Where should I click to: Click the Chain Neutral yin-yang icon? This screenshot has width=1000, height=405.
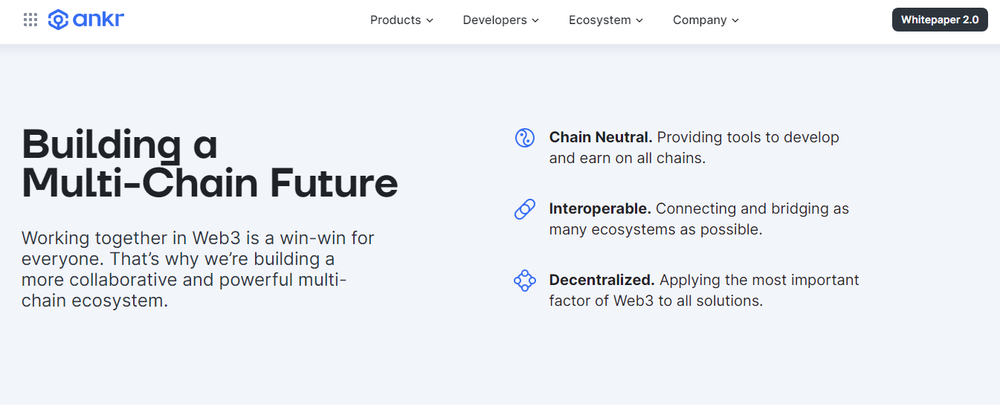tap(524, 138)
